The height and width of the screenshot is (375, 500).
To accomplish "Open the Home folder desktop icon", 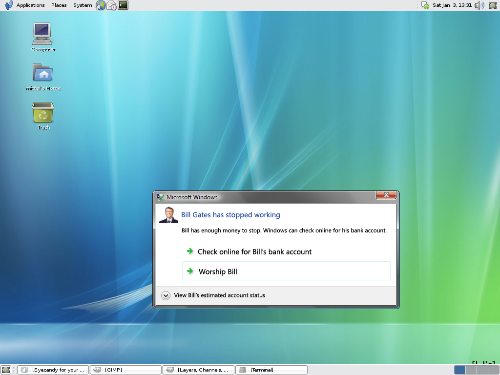I will tap(43, 77).
